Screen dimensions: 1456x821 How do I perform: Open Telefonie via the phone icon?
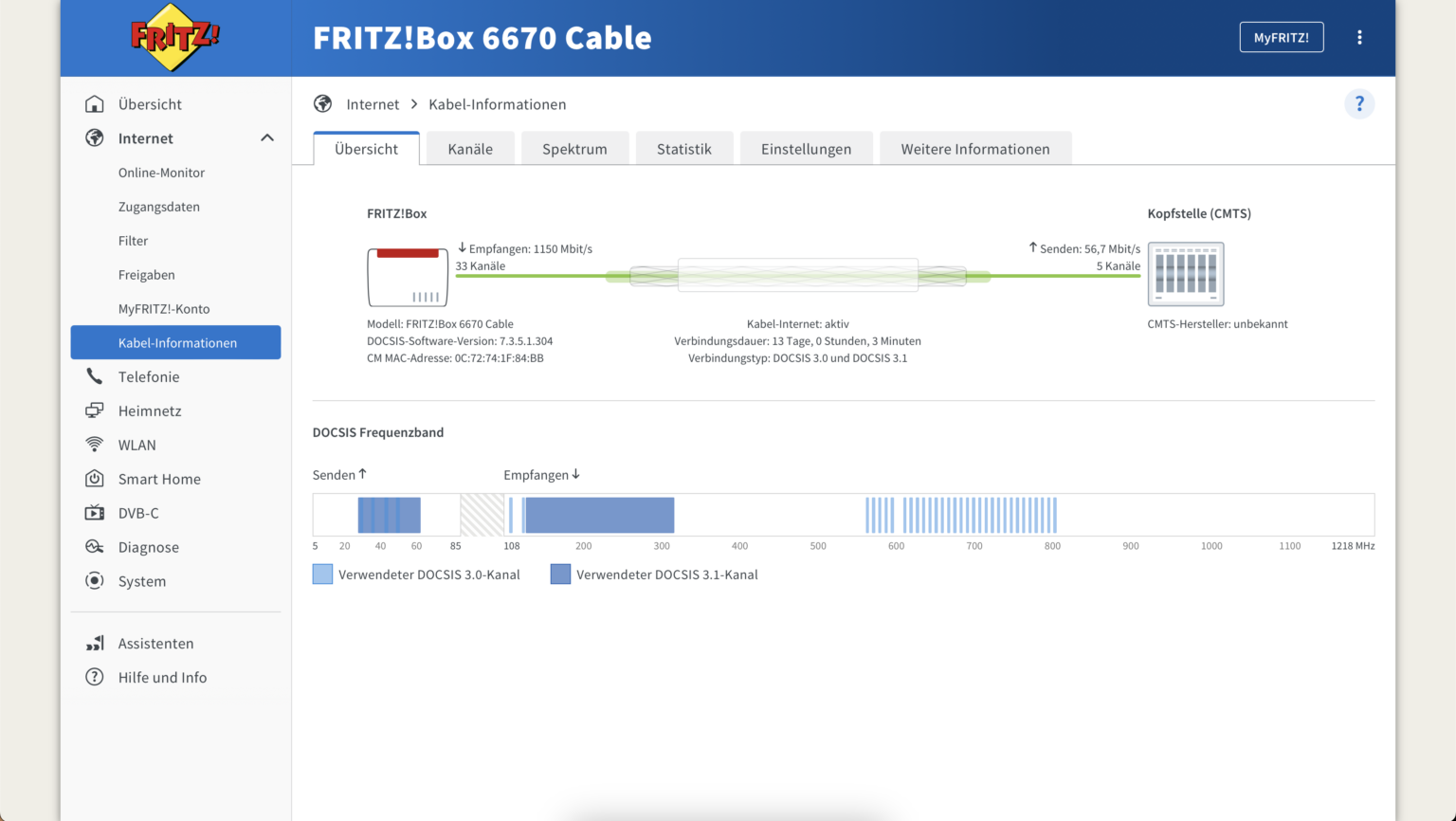pyautogui.click(x=95, y=376)
